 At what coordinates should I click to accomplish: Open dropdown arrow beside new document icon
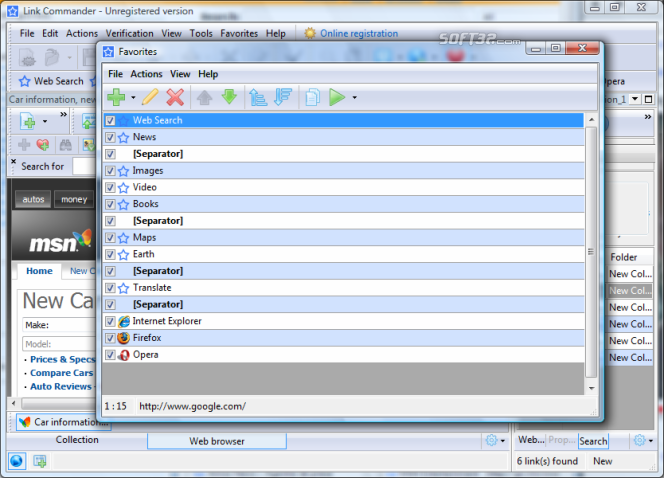45,122
